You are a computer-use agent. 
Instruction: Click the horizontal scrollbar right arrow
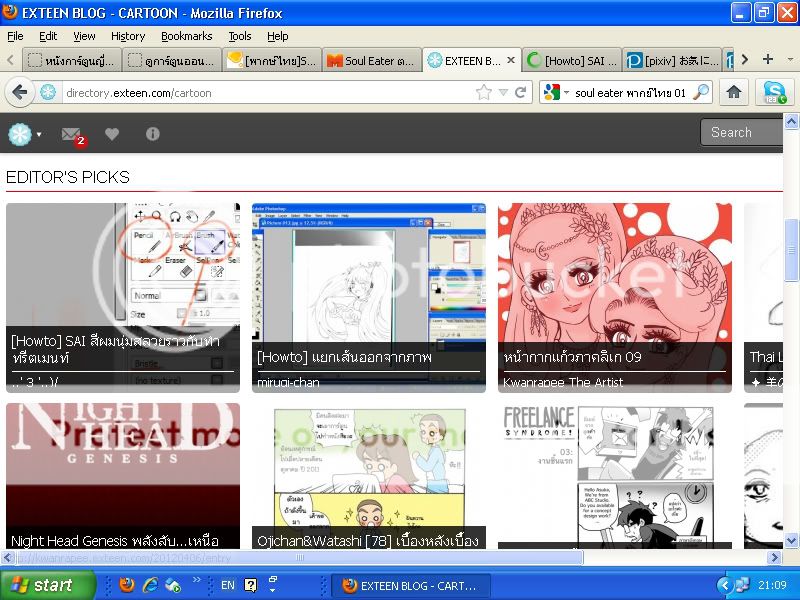point(775,558)
